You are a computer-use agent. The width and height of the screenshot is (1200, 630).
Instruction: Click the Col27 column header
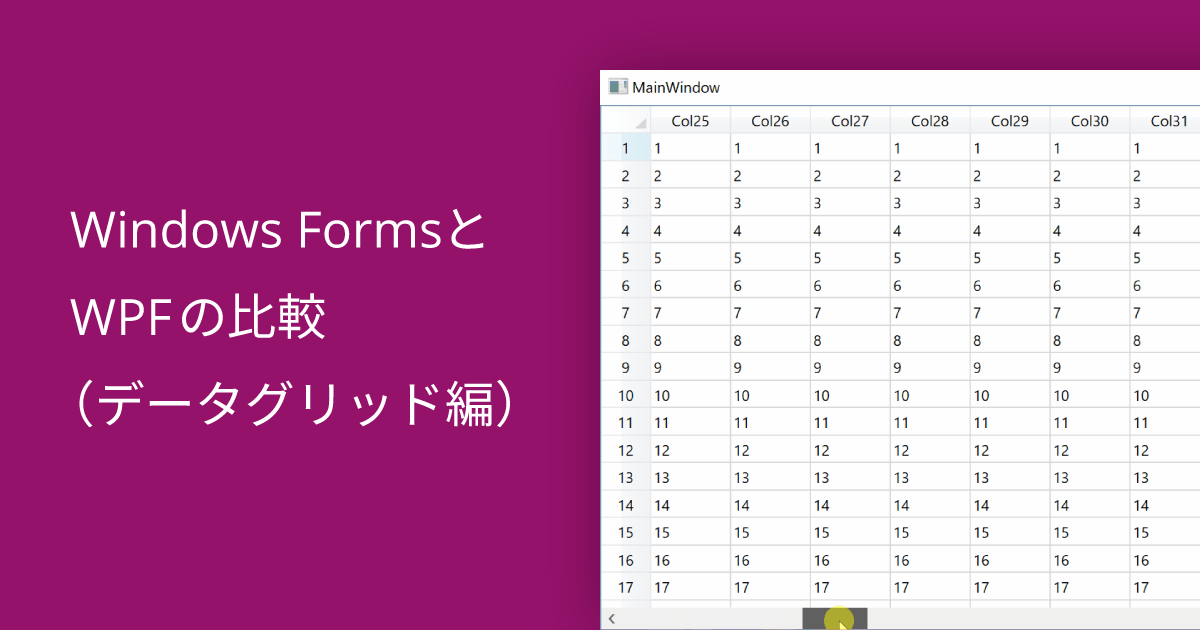[850, 120]
